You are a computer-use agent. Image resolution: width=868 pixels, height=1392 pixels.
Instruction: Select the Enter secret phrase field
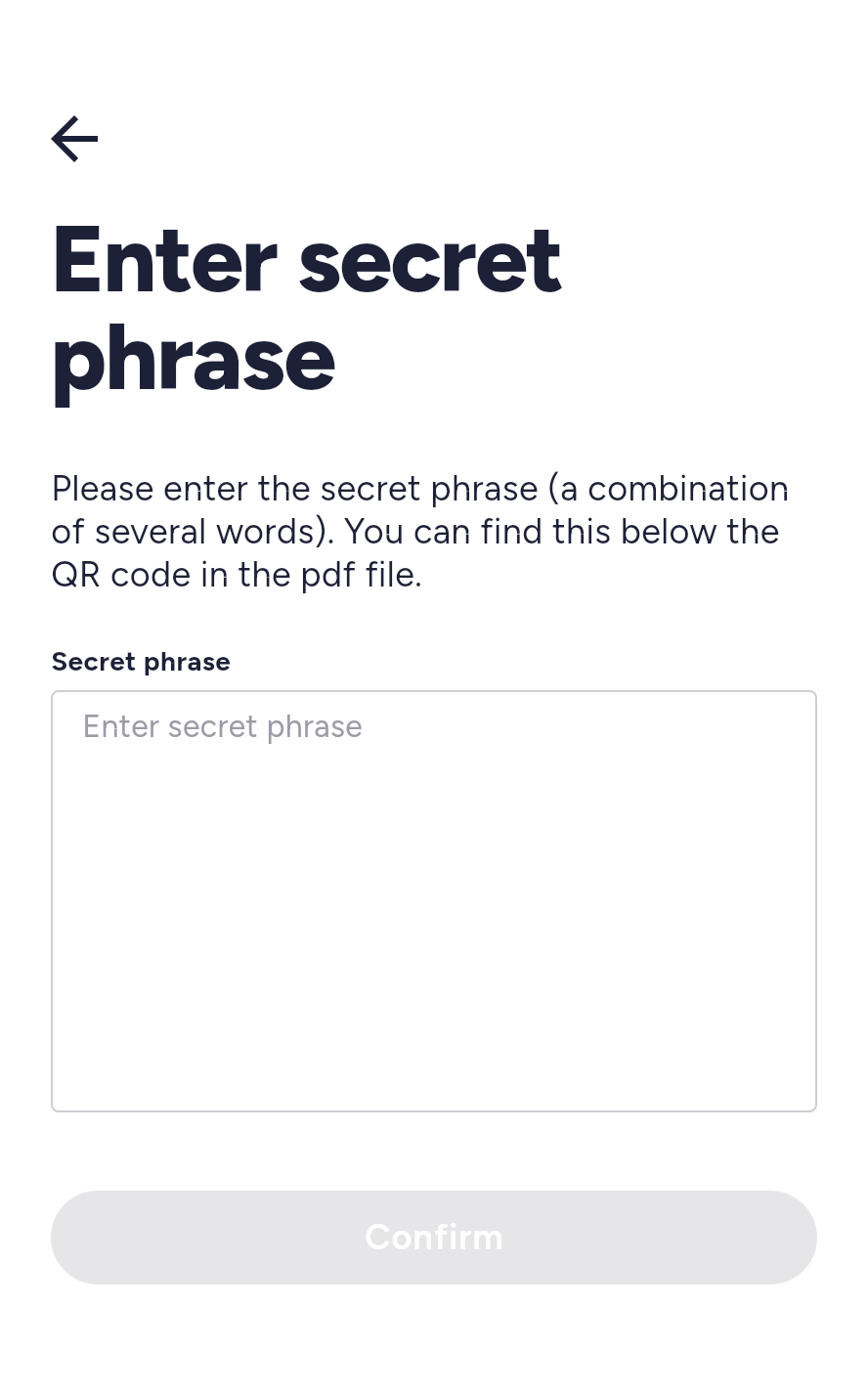click(434, 899)
